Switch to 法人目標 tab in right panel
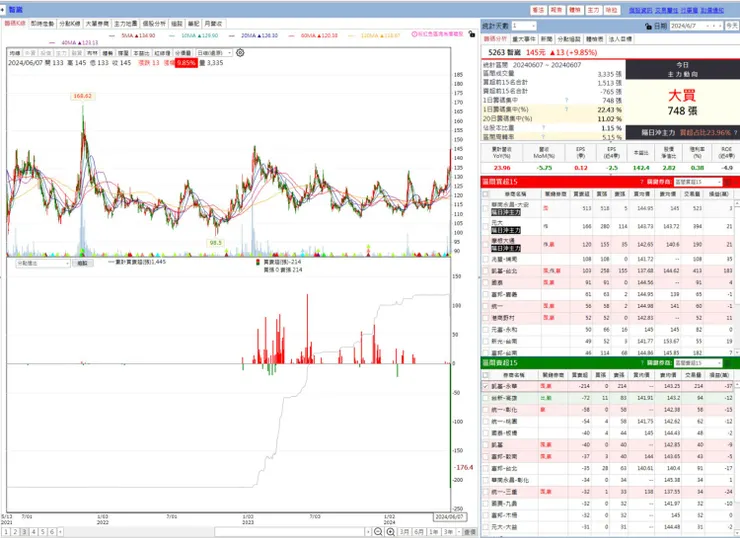The image size is (740, 538). pos(620,39)
